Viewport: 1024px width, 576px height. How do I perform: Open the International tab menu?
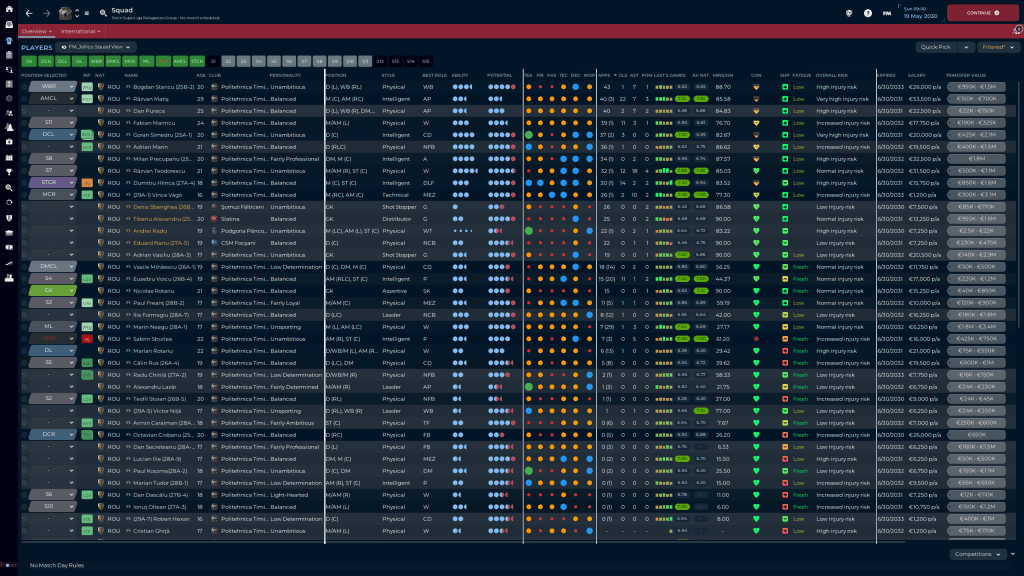(x=80, y=31)
